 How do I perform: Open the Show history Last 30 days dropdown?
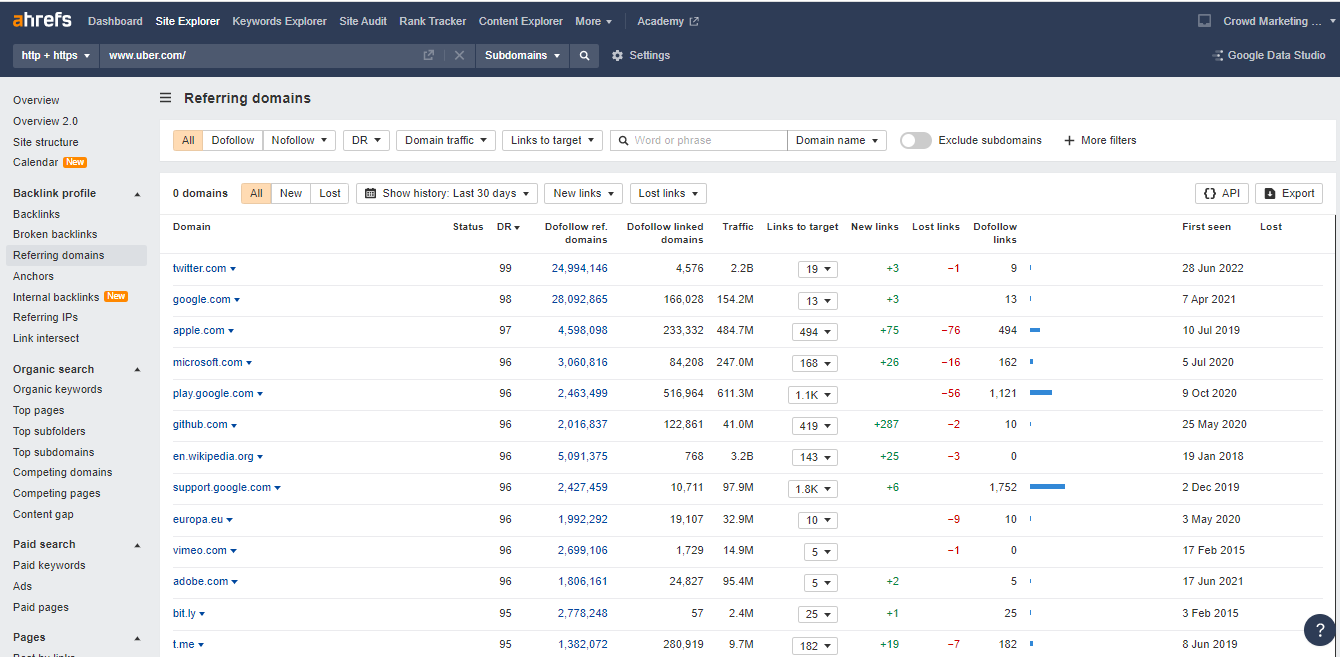(x=446, y=193)
